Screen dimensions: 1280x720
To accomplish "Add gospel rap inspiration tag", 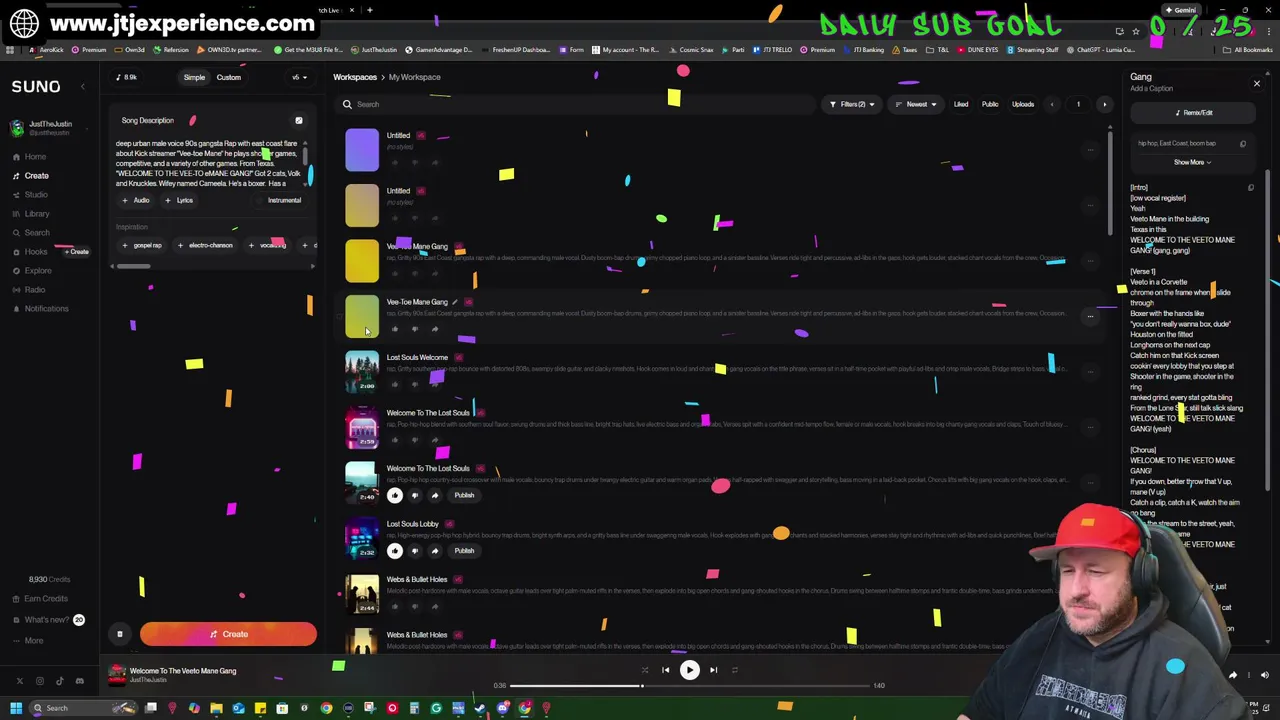I will click(141, 245).
